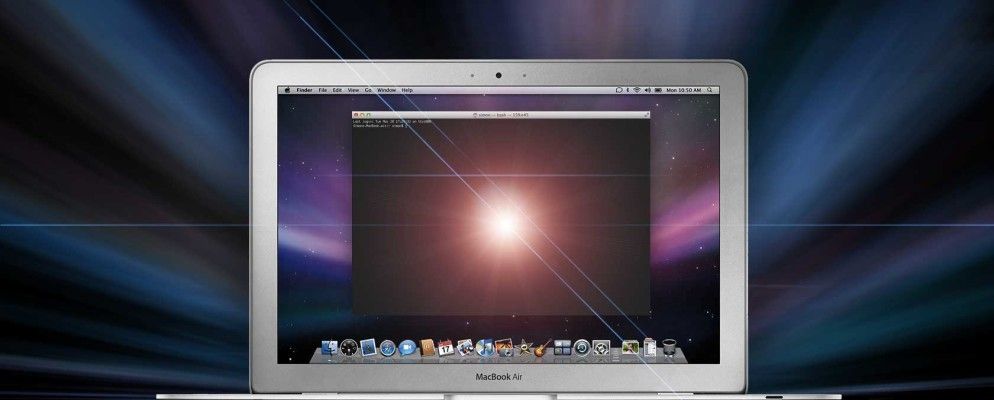Image resolution: width=994 pixels, height=400 pixels.
Task: Open the File menu
Action: coord(323,90)
